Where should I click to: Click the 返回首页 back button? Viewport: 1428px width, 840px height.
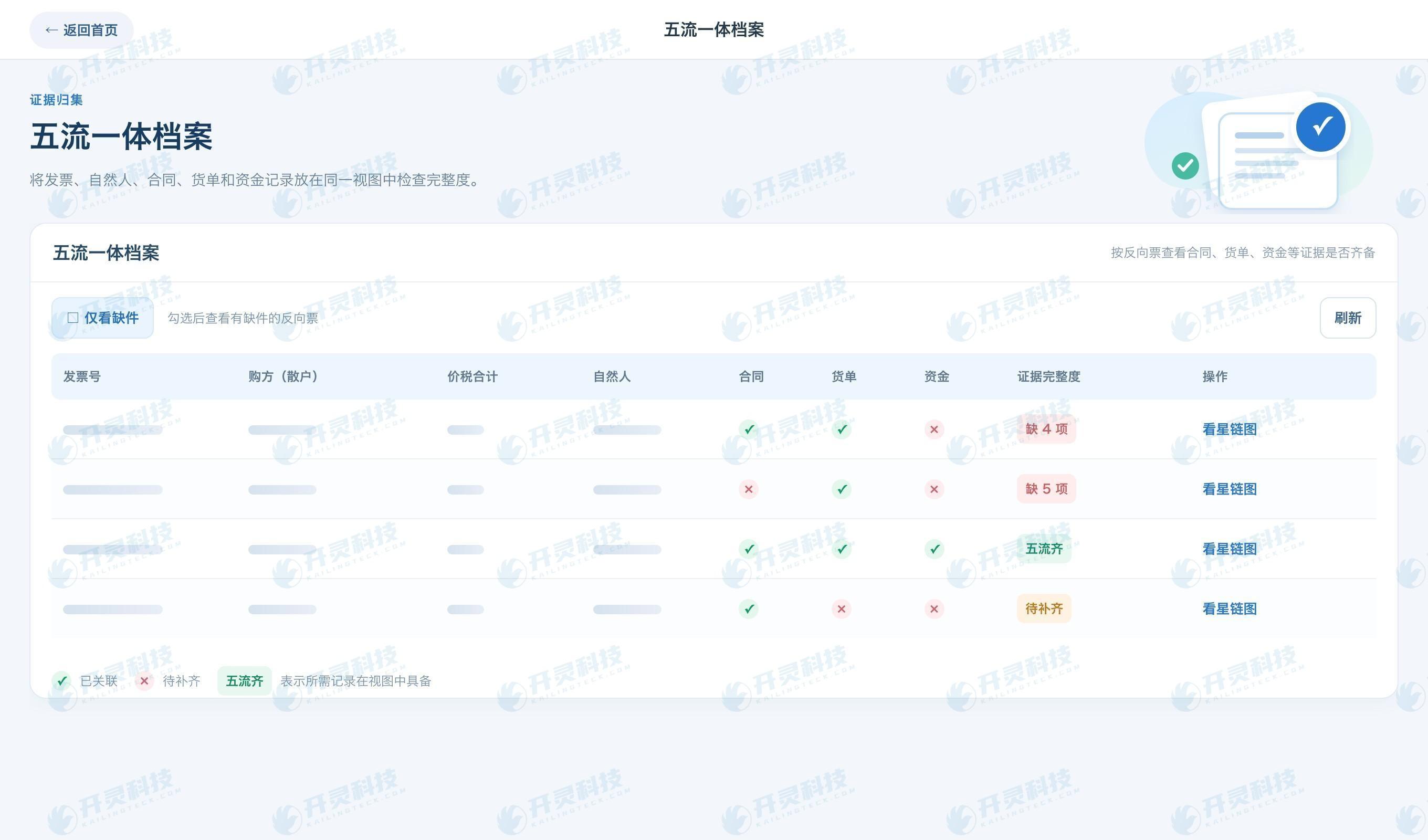81,30
